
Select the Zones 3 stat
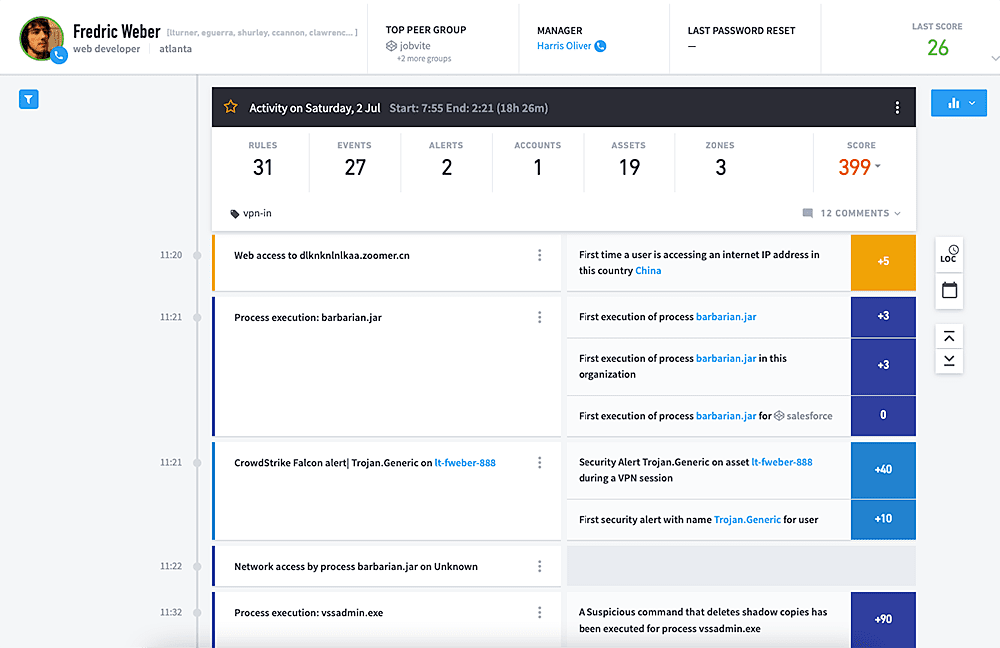click(720, 159)
